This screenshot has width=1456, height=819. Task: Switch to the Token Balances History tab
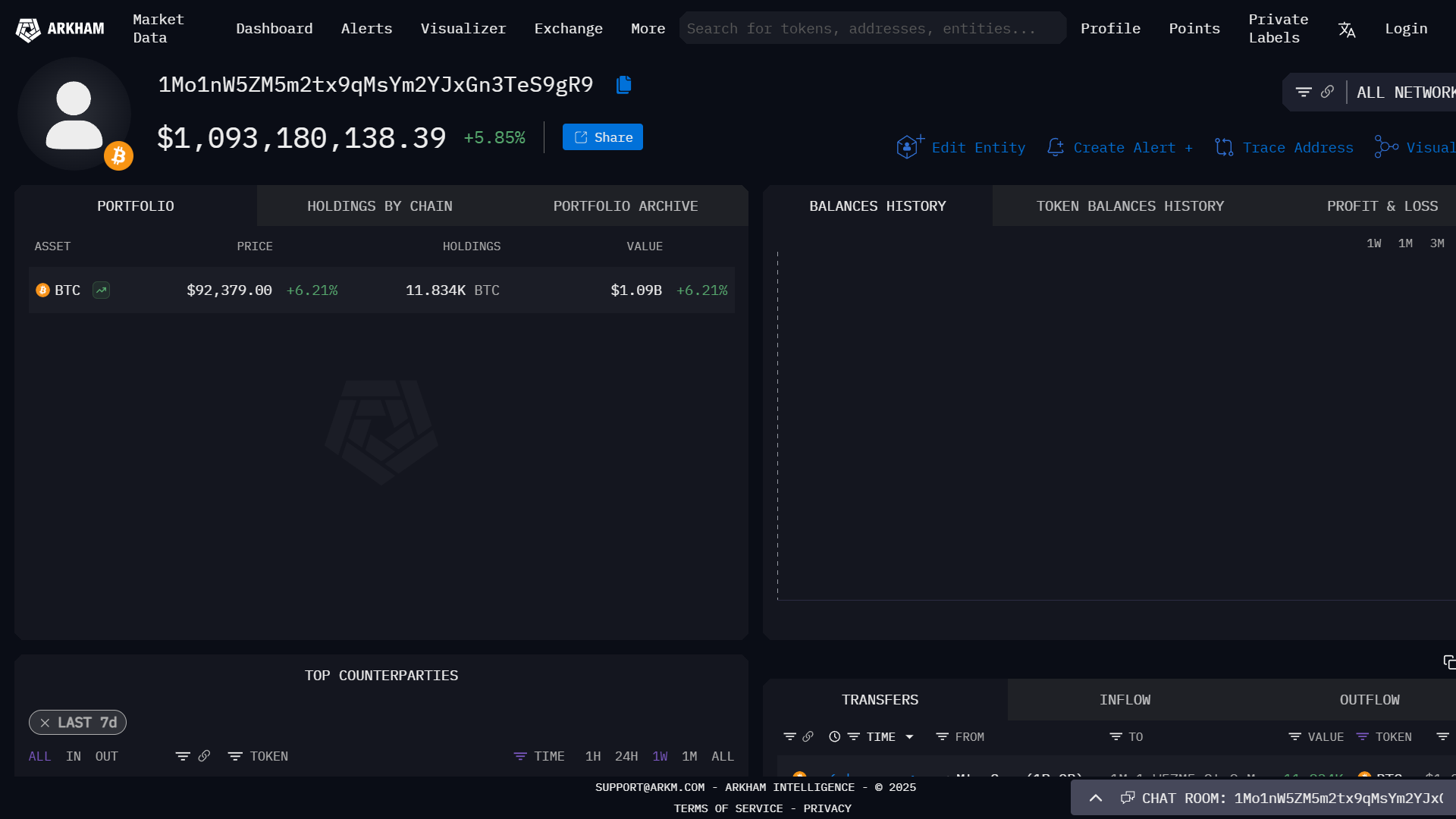[1130, 206]
